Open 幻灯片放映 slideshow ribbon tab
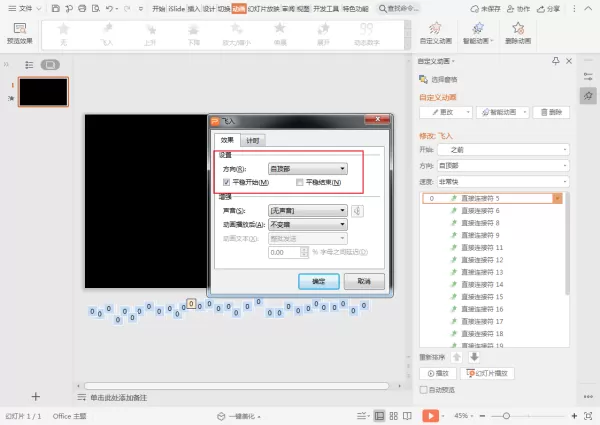The width and height of the screenshot is (600, 425). click(x=264, y=8)
